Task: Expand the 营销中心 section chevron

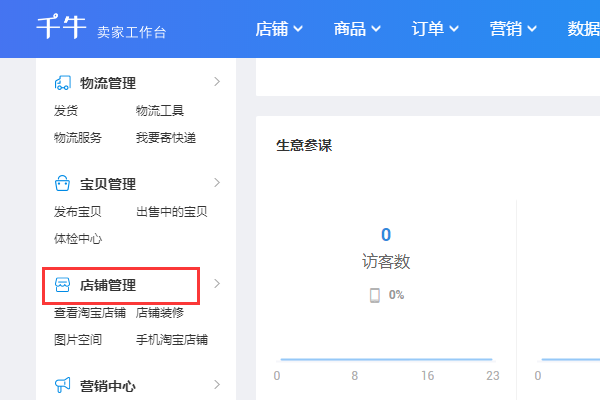Action: coord(217,384)
